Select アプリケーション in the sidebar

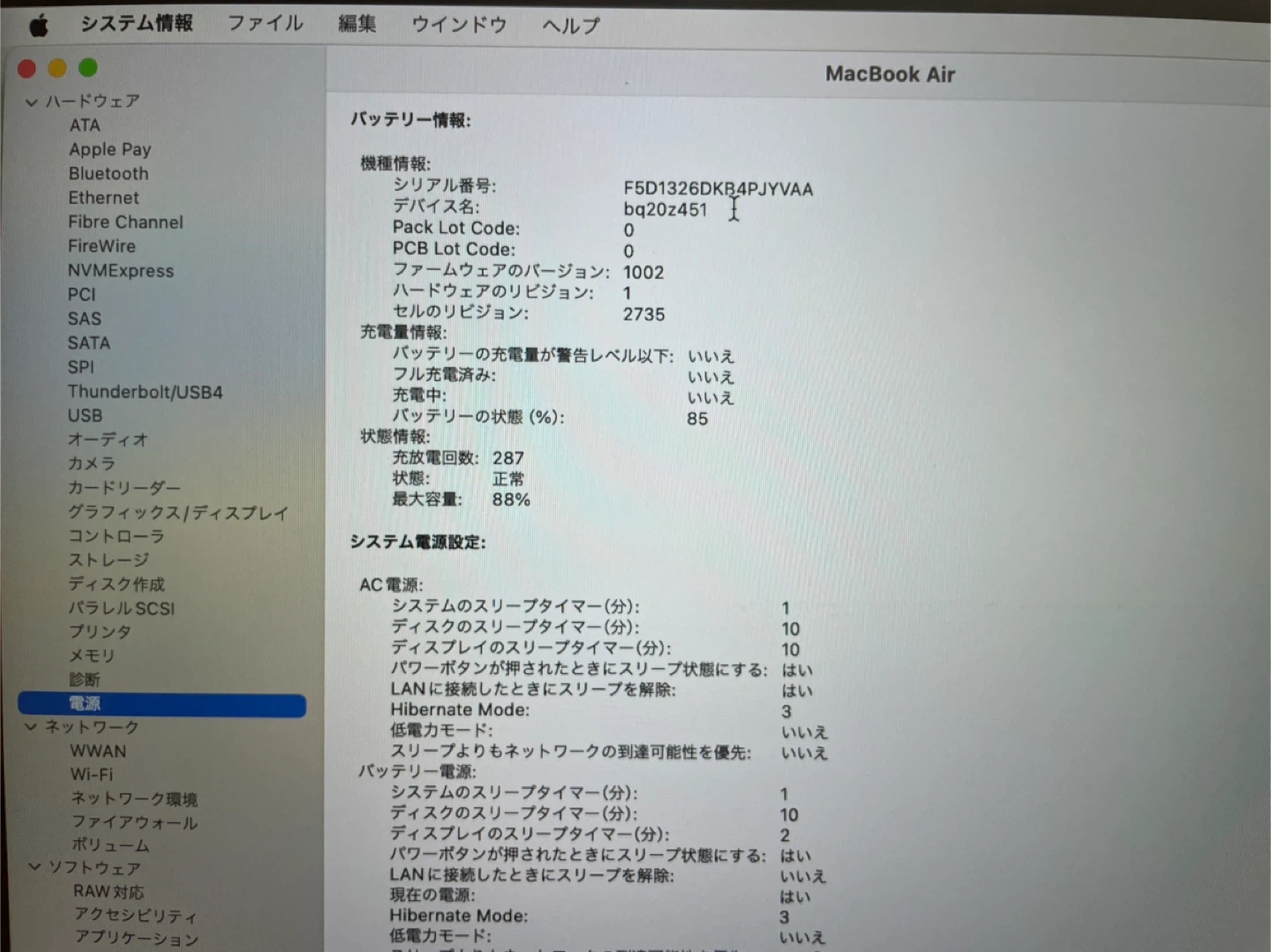pyautogui.click(x=137, y=939)
